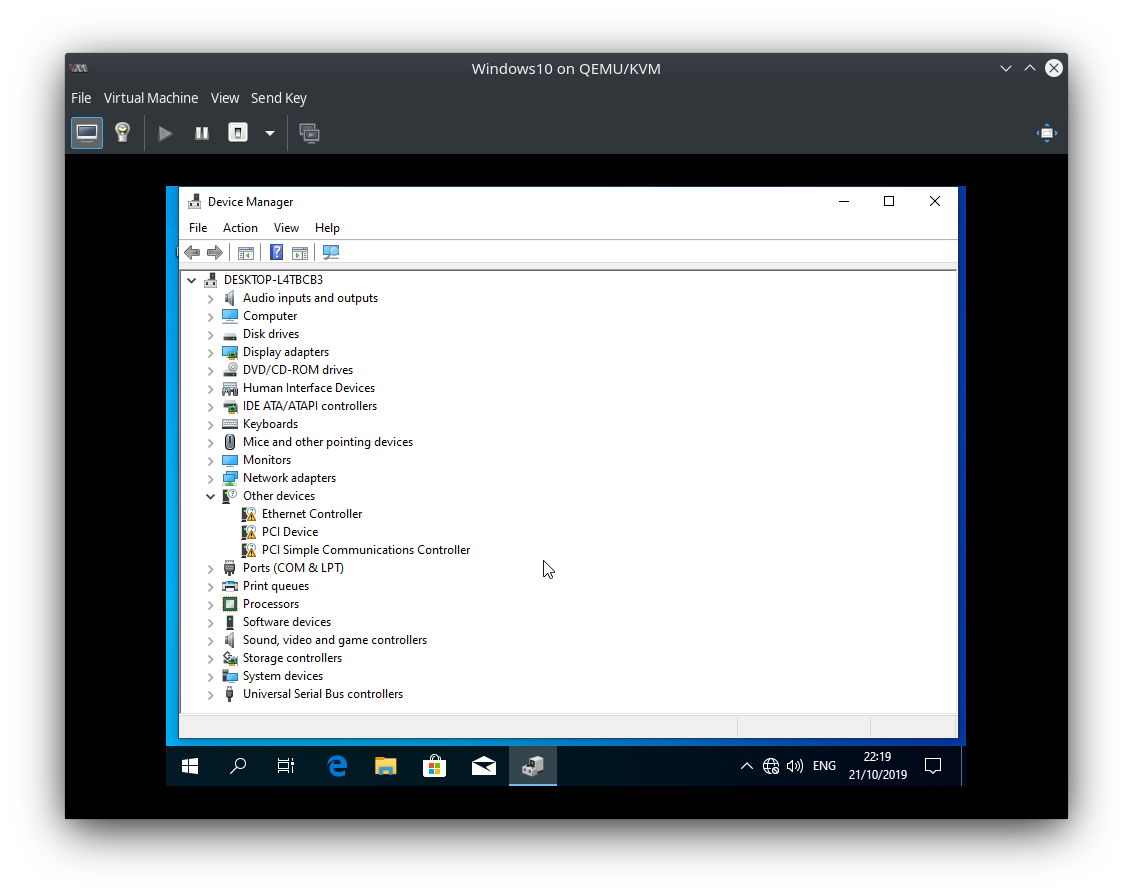Open Device Manager's Help menu
Image resolution: width=1133 pixels, height=896 pixels.
[x=327, y=228]
